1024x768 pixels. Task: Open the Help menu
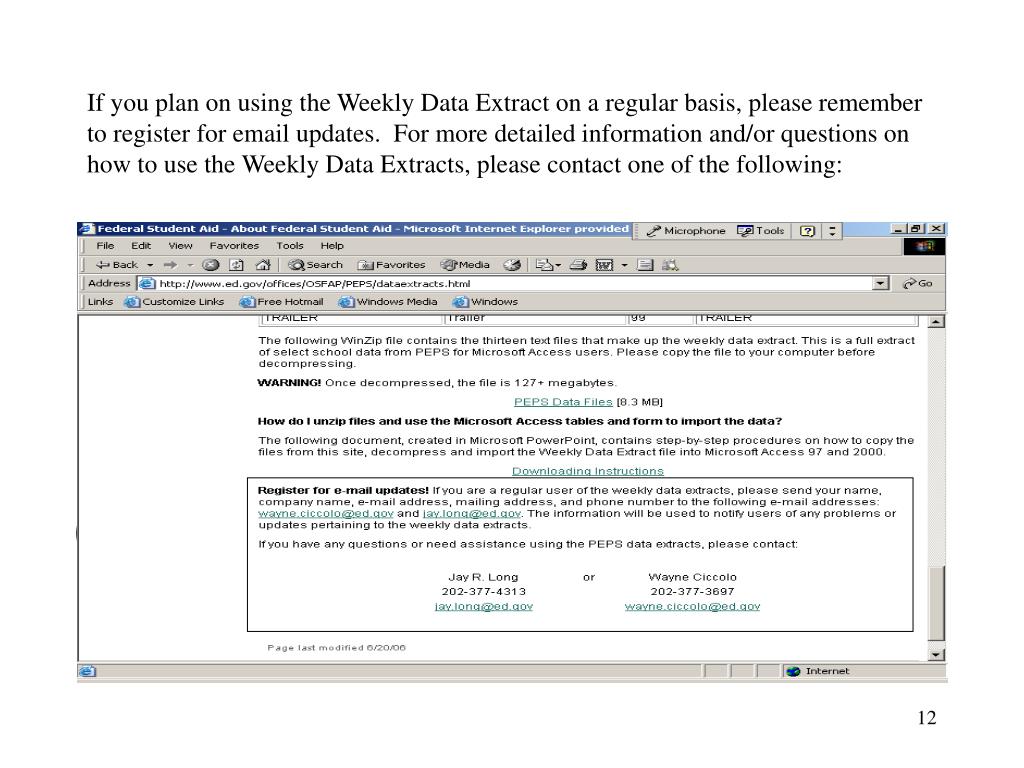point(332,246)
